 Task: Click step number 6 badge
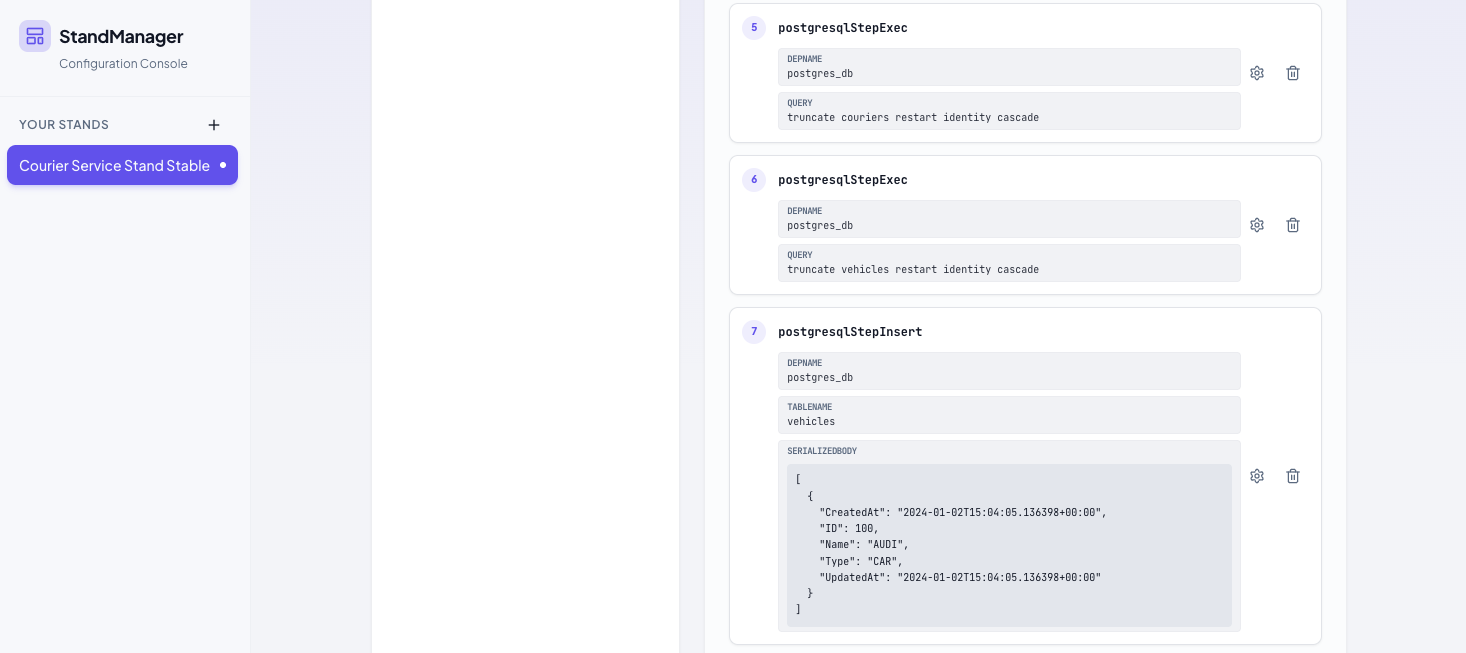(754, 180)
